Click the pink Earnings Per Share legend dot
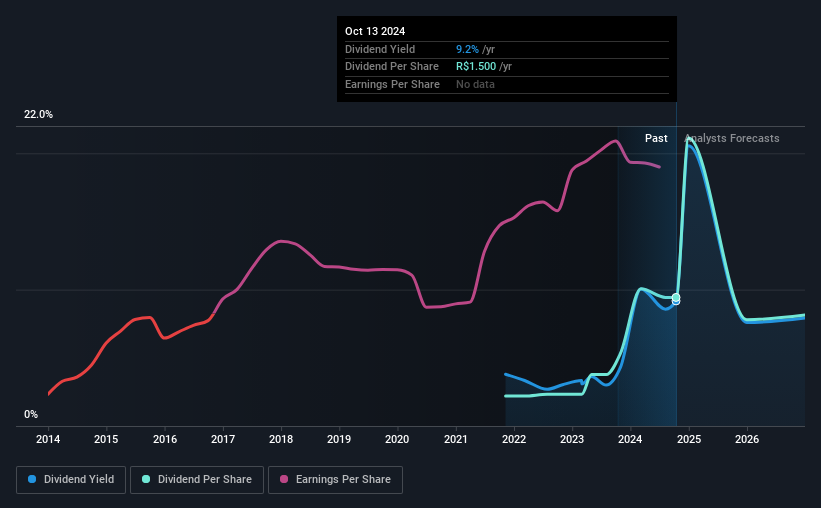 click(284, 479)
